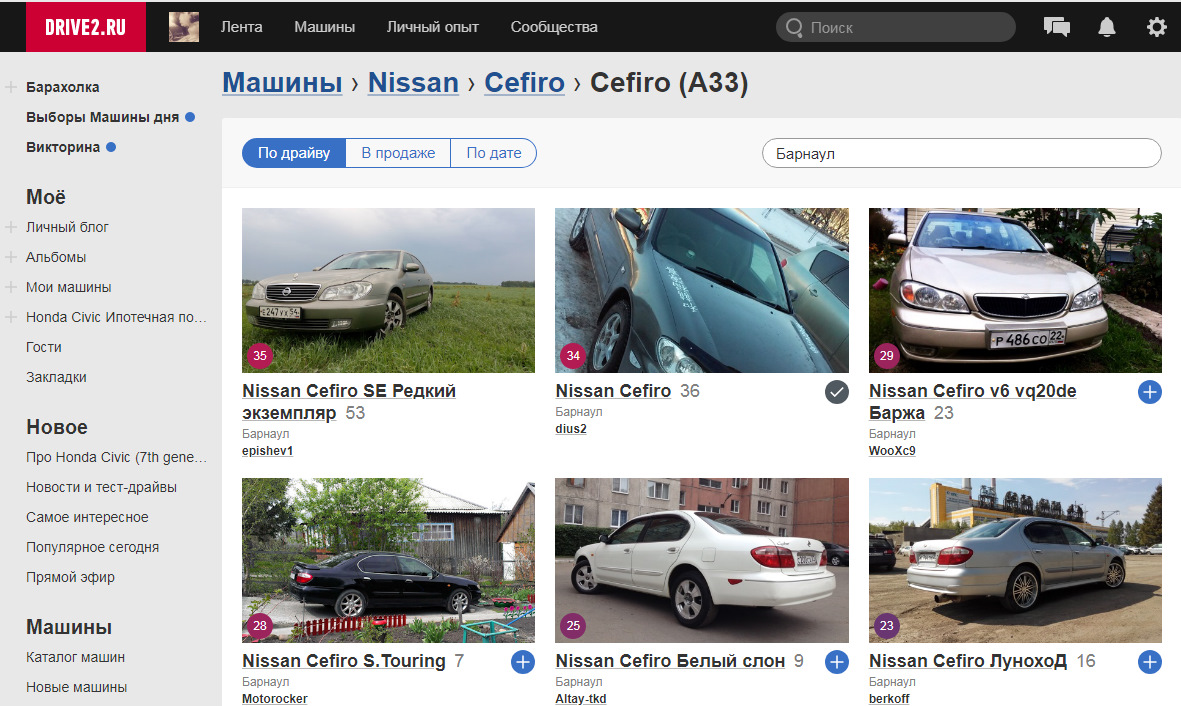Click the Поиск search field
Viewport: 1181px width, 706px height.
(896, 27)
